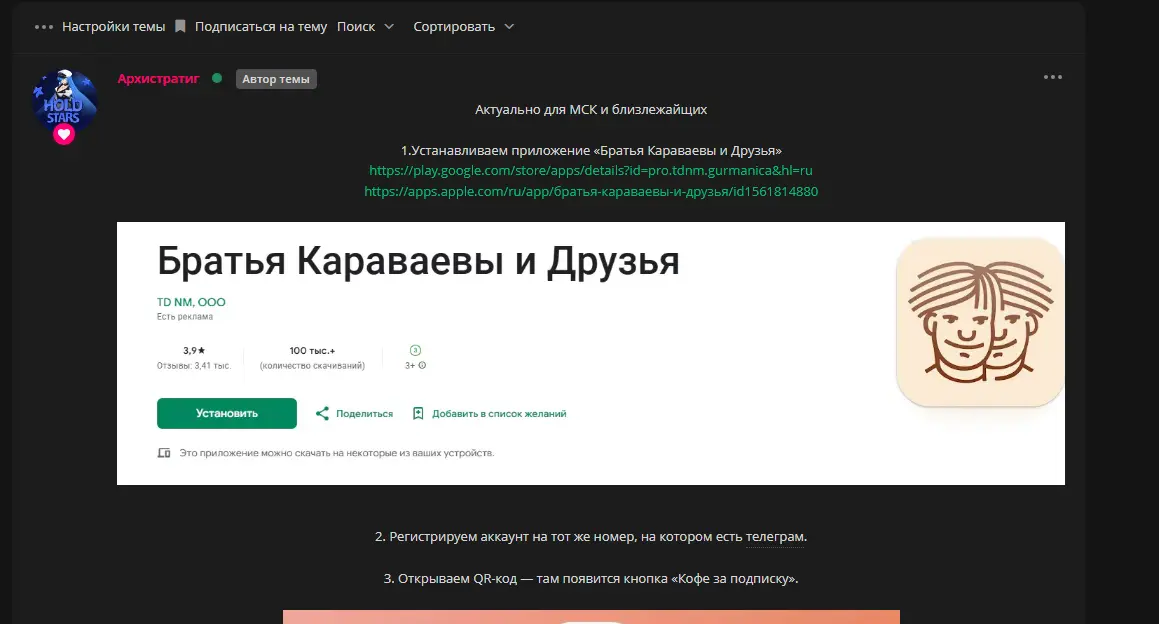Open the topic settings three-dots icon
This screenshot has height=624, width=1159.
pyautogui.click(x=44, y=27)
